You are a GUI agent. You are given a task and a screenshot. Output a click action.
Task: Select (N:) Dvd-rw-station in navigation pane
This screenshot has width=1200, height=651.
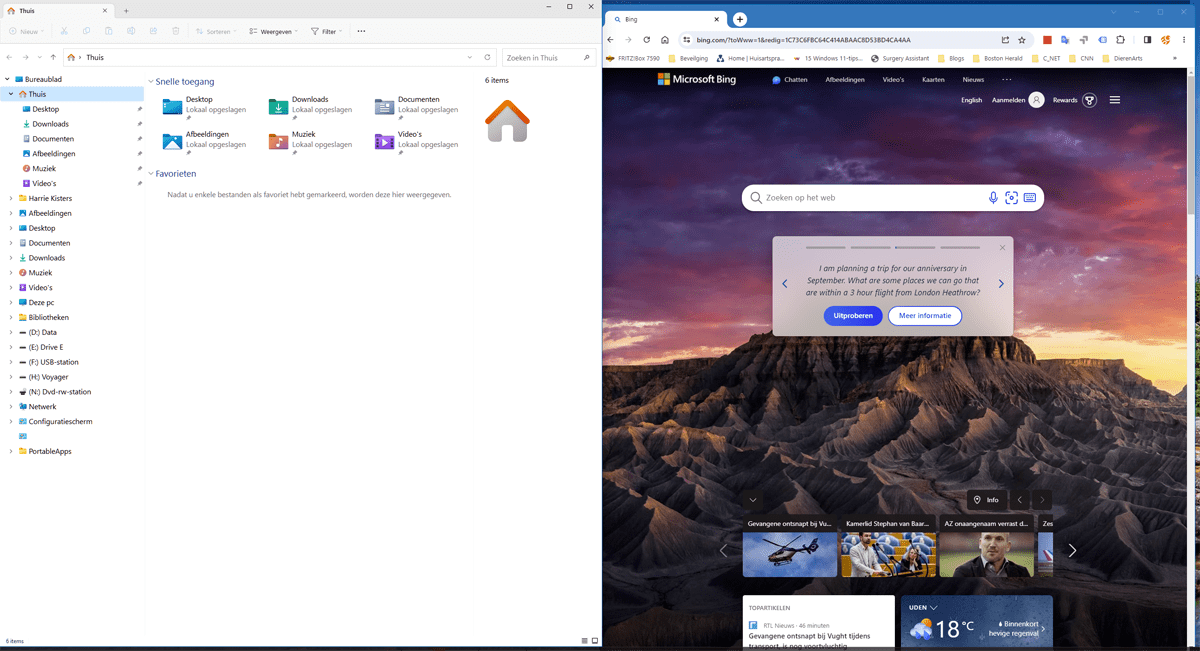60,392
